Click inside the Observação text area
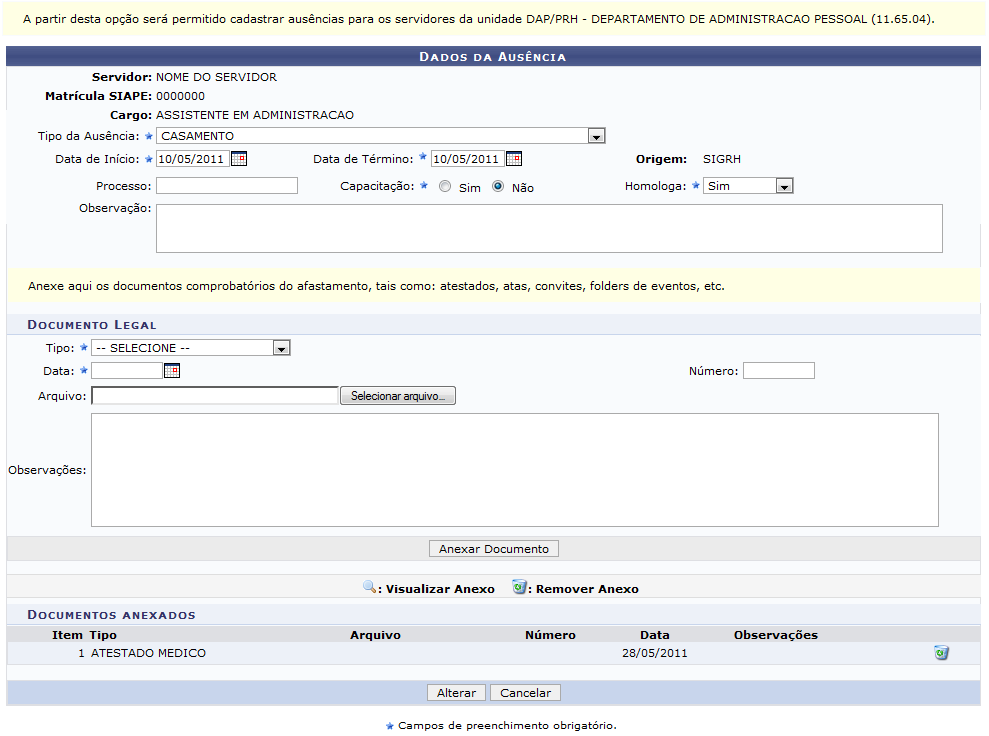 tap(549, 228)
